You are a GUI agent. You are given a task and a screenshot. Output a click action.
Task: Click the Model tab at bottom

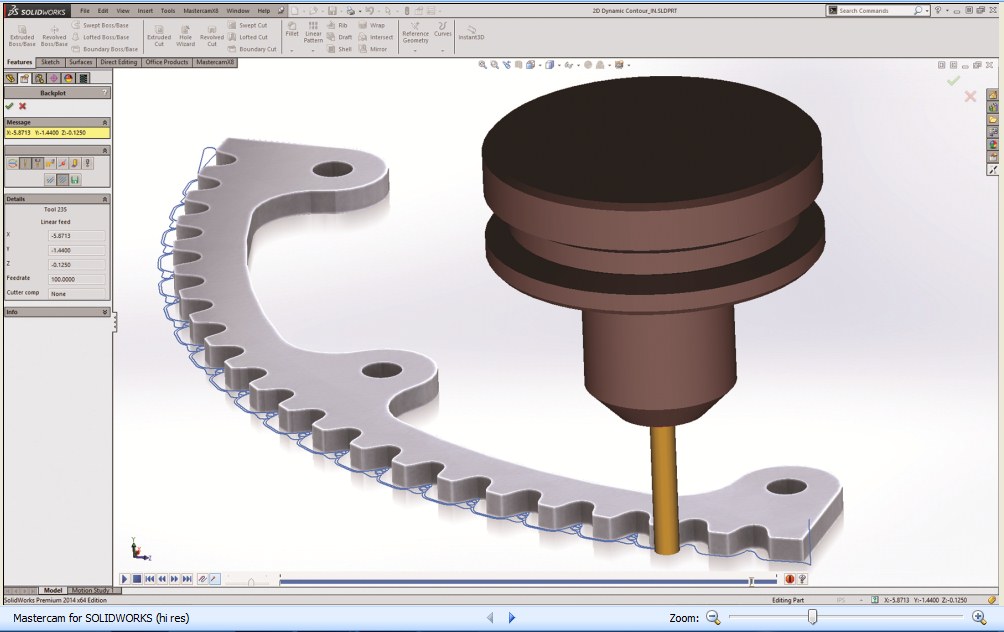53,591
